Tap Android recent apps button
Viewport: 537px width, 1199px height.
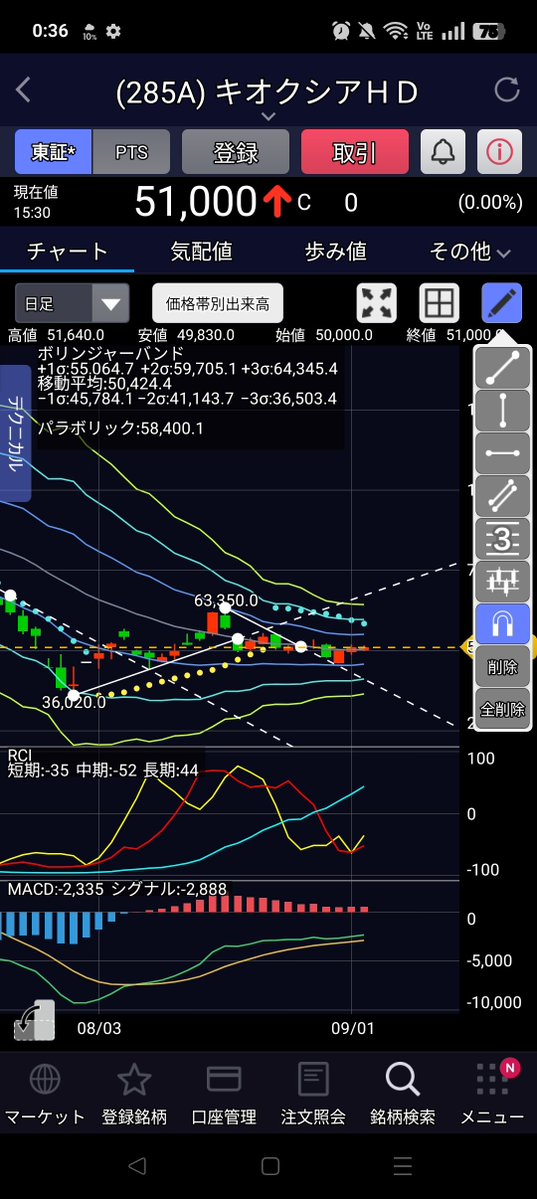(x=402, y=1165)
